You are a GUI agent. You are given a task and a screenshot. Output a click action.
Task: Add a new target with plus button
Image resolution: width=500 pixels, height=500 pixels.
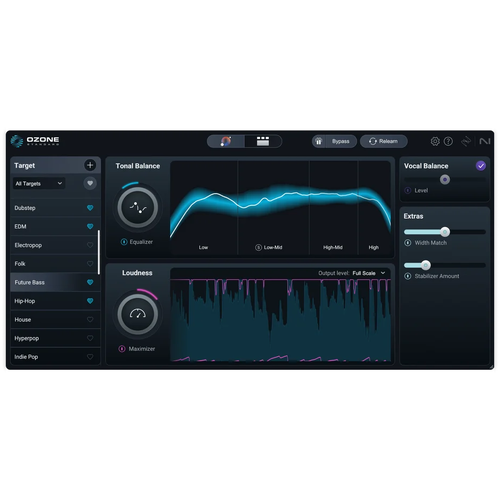90,165
